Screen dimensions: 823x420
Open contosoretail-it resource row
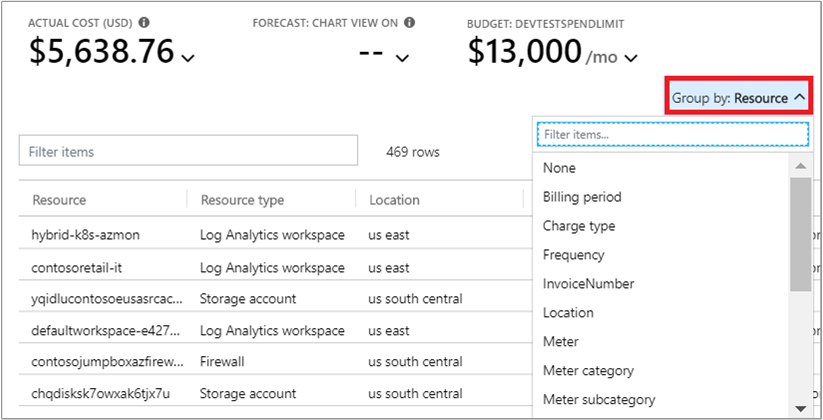pyautogui.click(x=76, y=268)
